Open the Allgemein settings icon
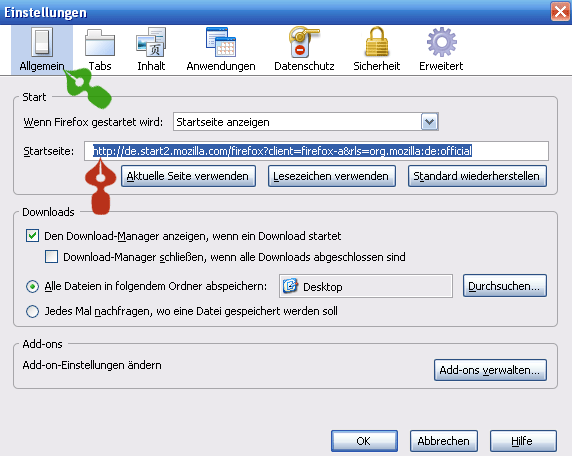Image resolution: width=572 pixels, height=456 pixels. (x=42, y=42)
